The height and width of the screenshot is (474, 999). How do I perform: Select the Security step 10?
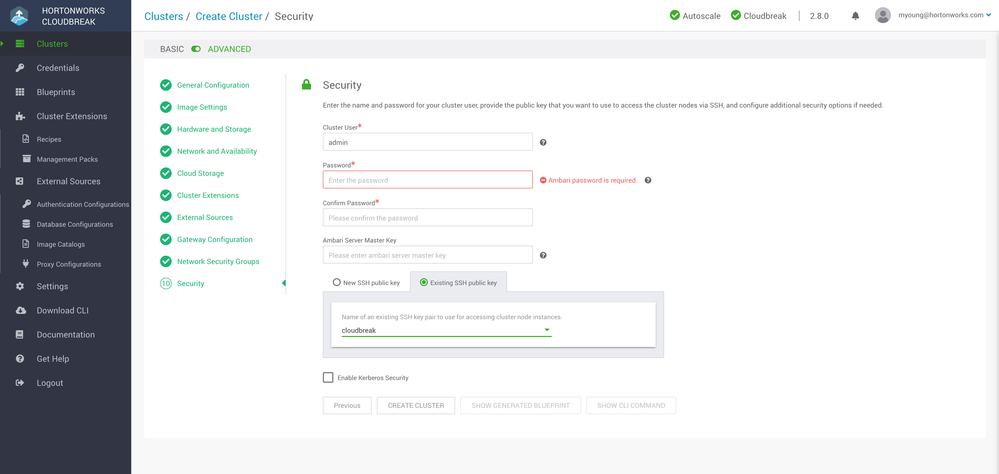[190, 284]
